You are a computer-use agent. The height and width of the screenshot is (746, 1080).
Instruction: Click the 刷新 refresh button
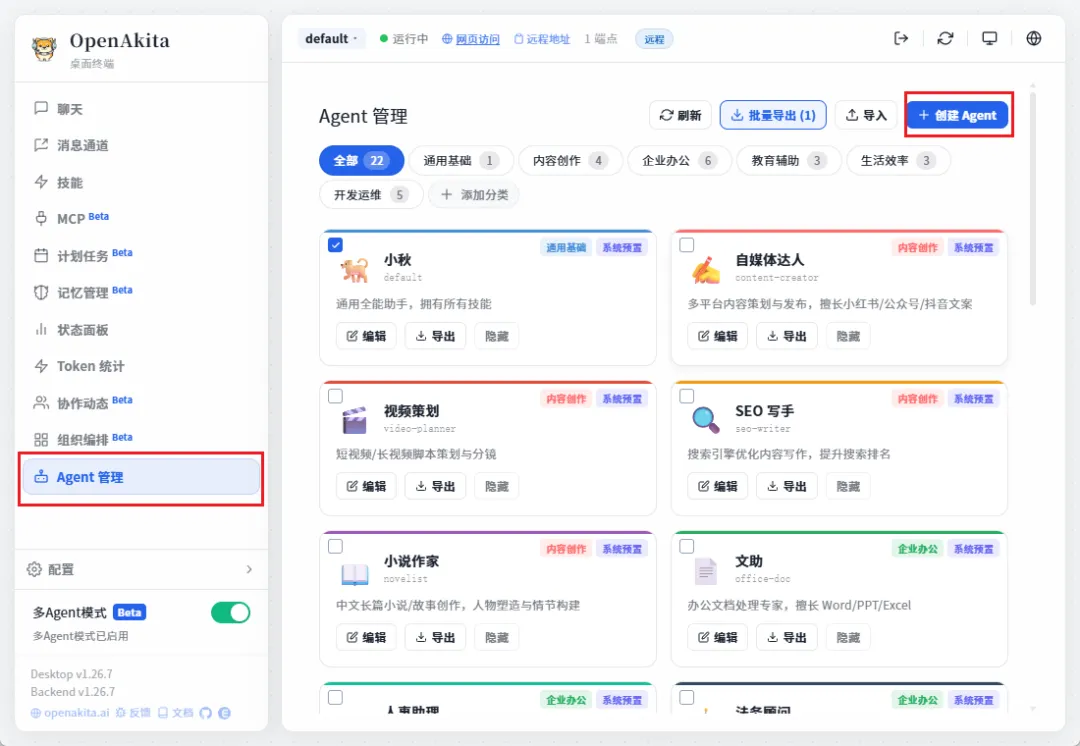click(681, 115)
